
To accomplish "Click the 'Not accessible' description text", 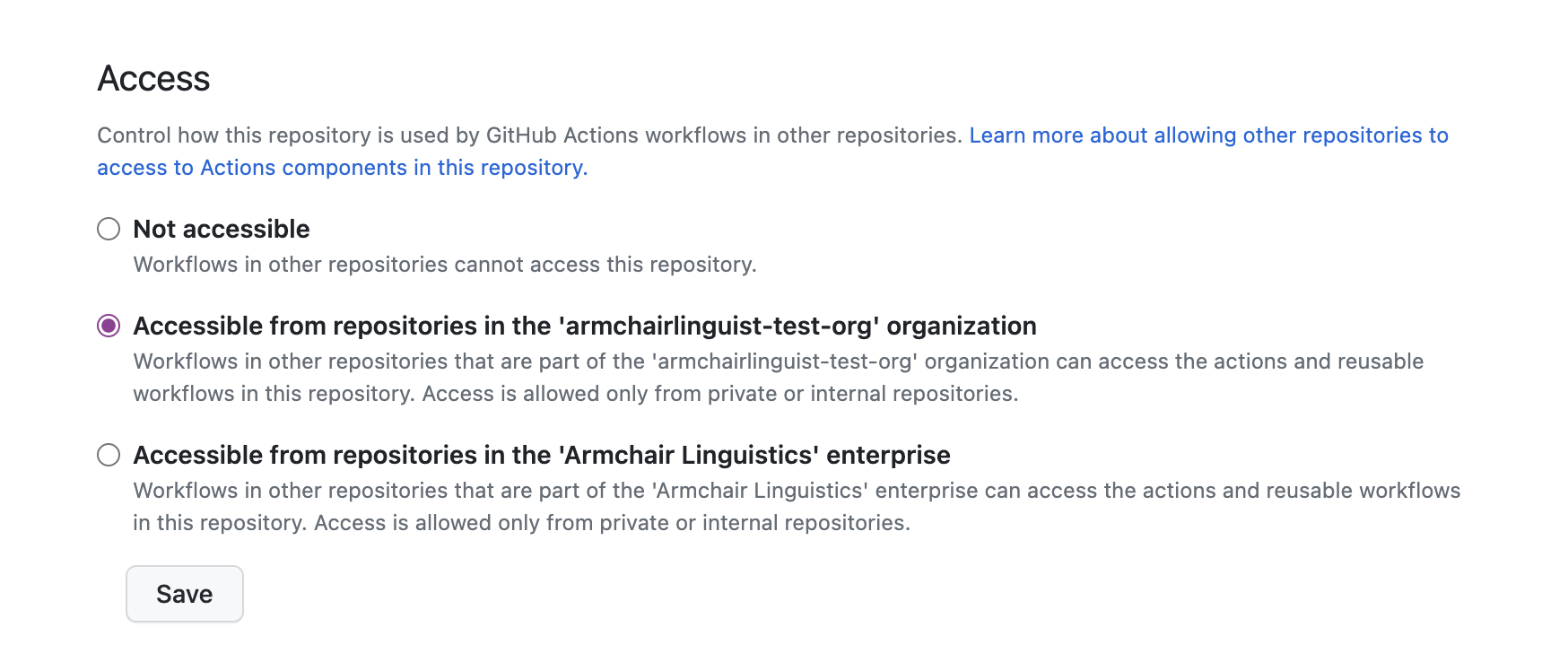I will coord(446,265).
